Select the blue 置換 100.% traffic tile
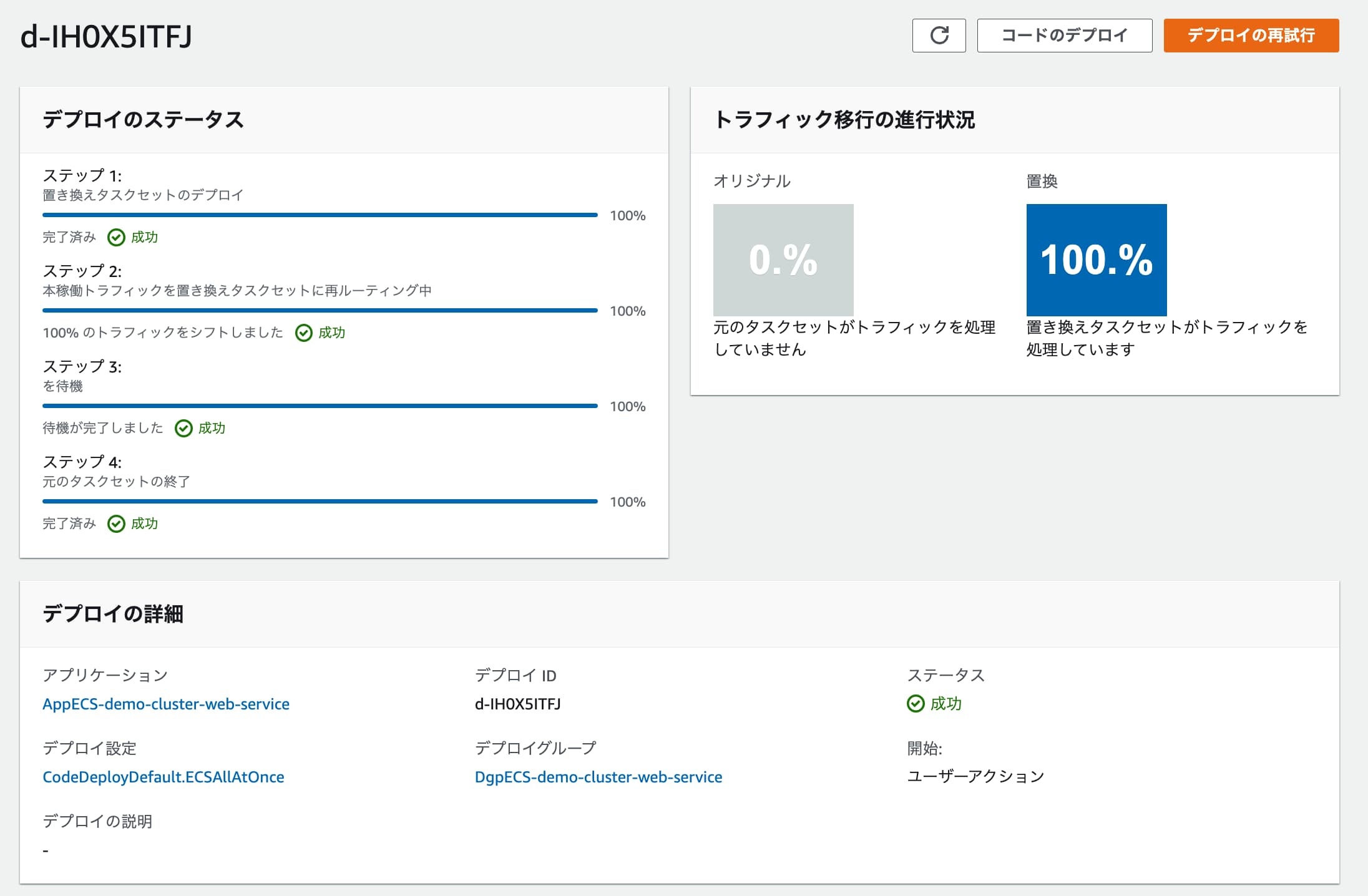This screenshot has height=896, width=1368. [x=1095, y=259]
